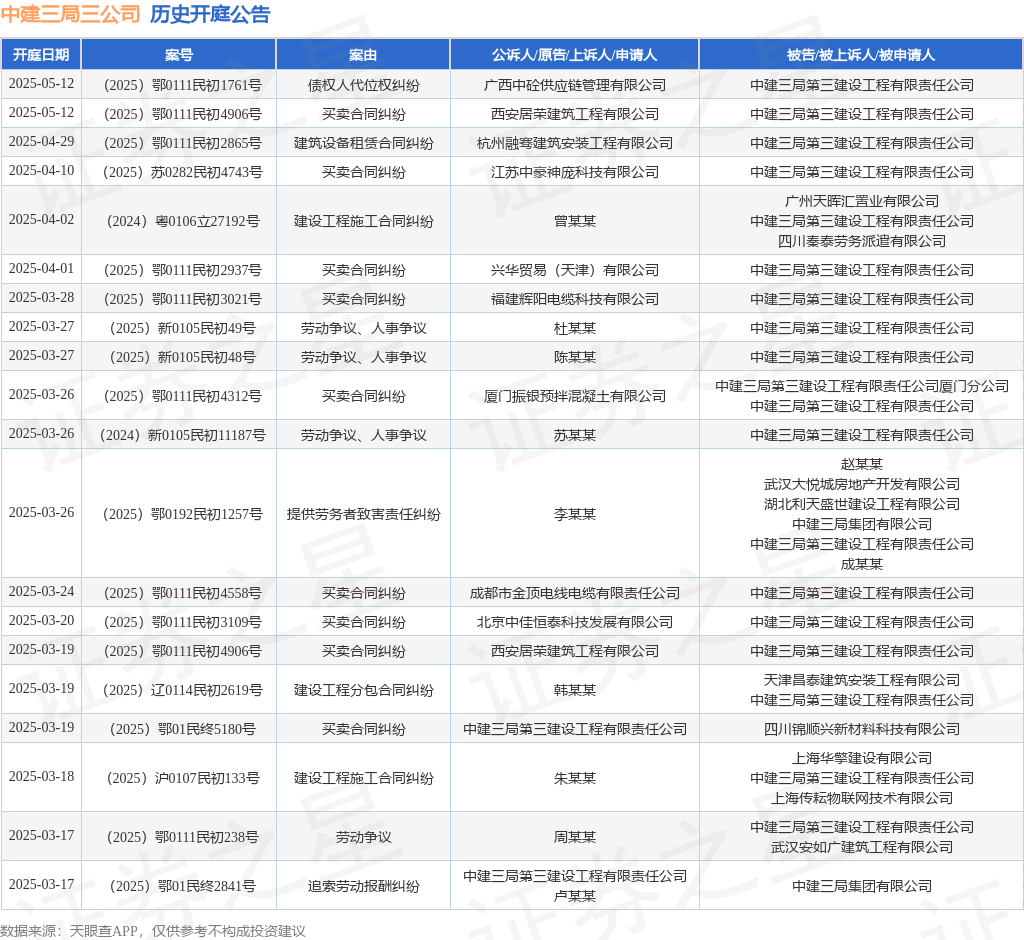
Task: Click the 开庭日期 column header
Action: (x=40, y=55)
